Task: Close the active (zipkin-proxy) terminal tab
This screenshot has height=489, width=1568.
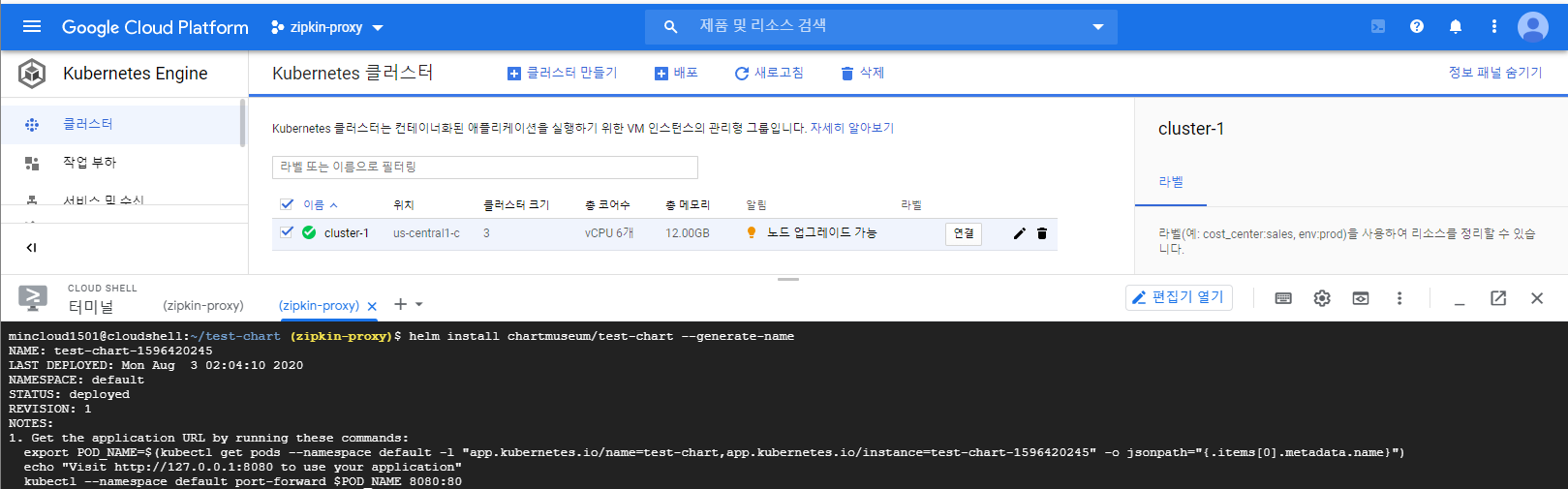Action: click(372, 306)
